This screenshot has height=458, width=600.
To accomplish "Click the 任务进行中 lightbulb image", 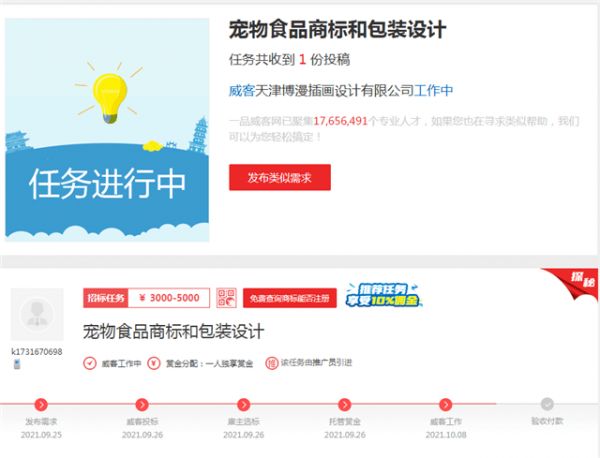I will 107,130.
